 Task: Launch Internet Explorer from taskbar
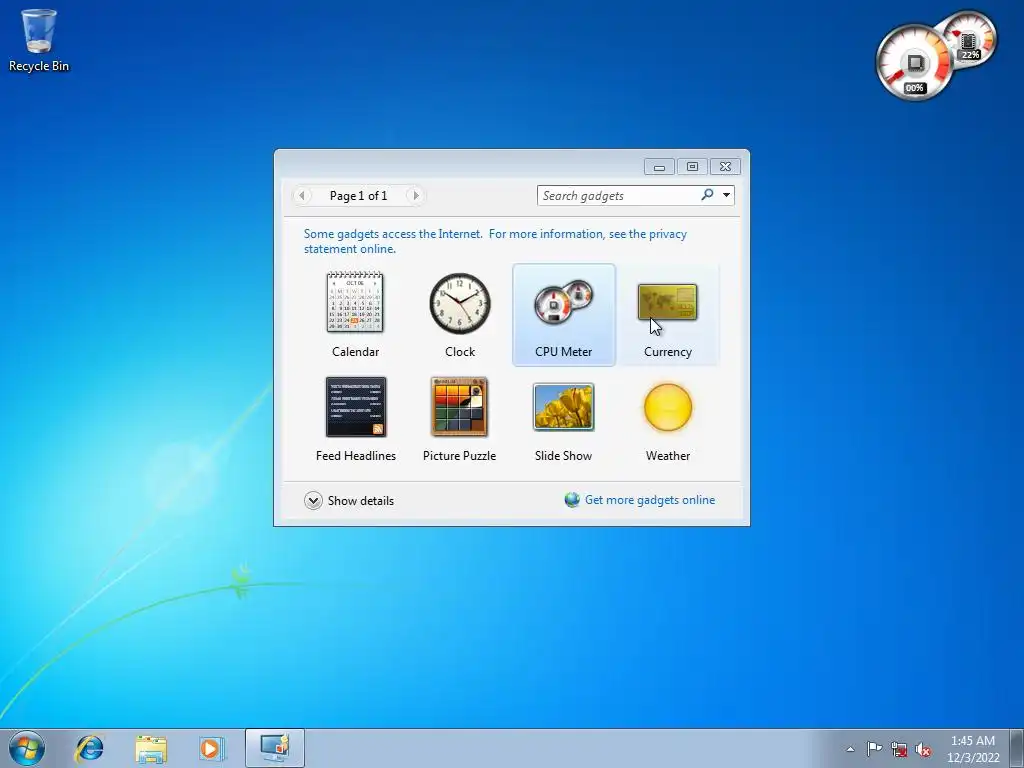(x=89, y=748)
